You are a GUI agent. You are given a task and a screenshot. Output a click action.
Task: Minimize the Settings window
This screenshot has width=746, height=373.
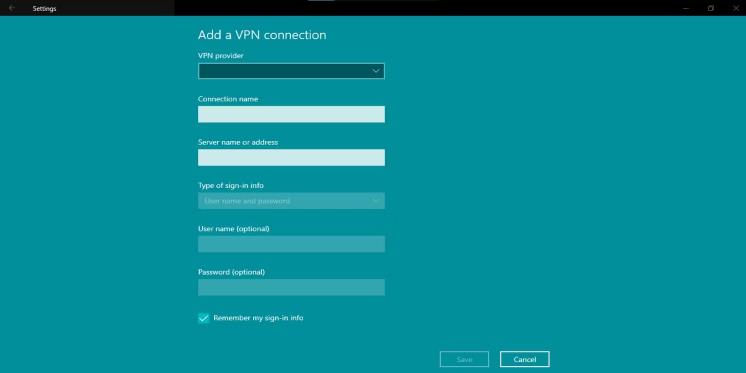click(686, 8)
